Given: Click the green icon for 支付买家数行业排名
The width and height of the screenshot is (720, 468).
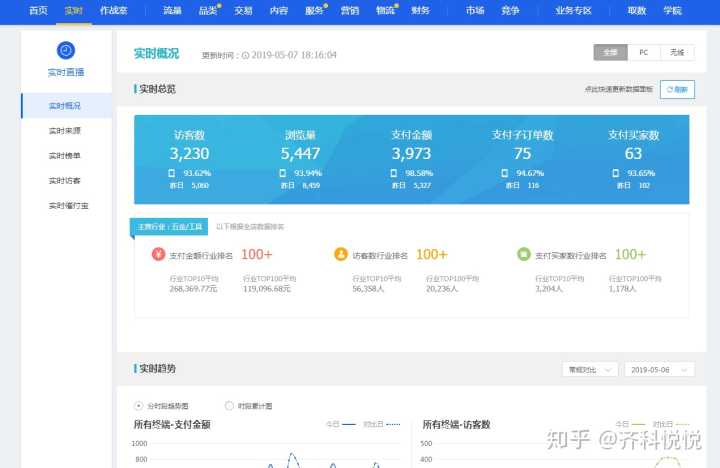Looking at the screenshot, I should click(x=524, y=254).
